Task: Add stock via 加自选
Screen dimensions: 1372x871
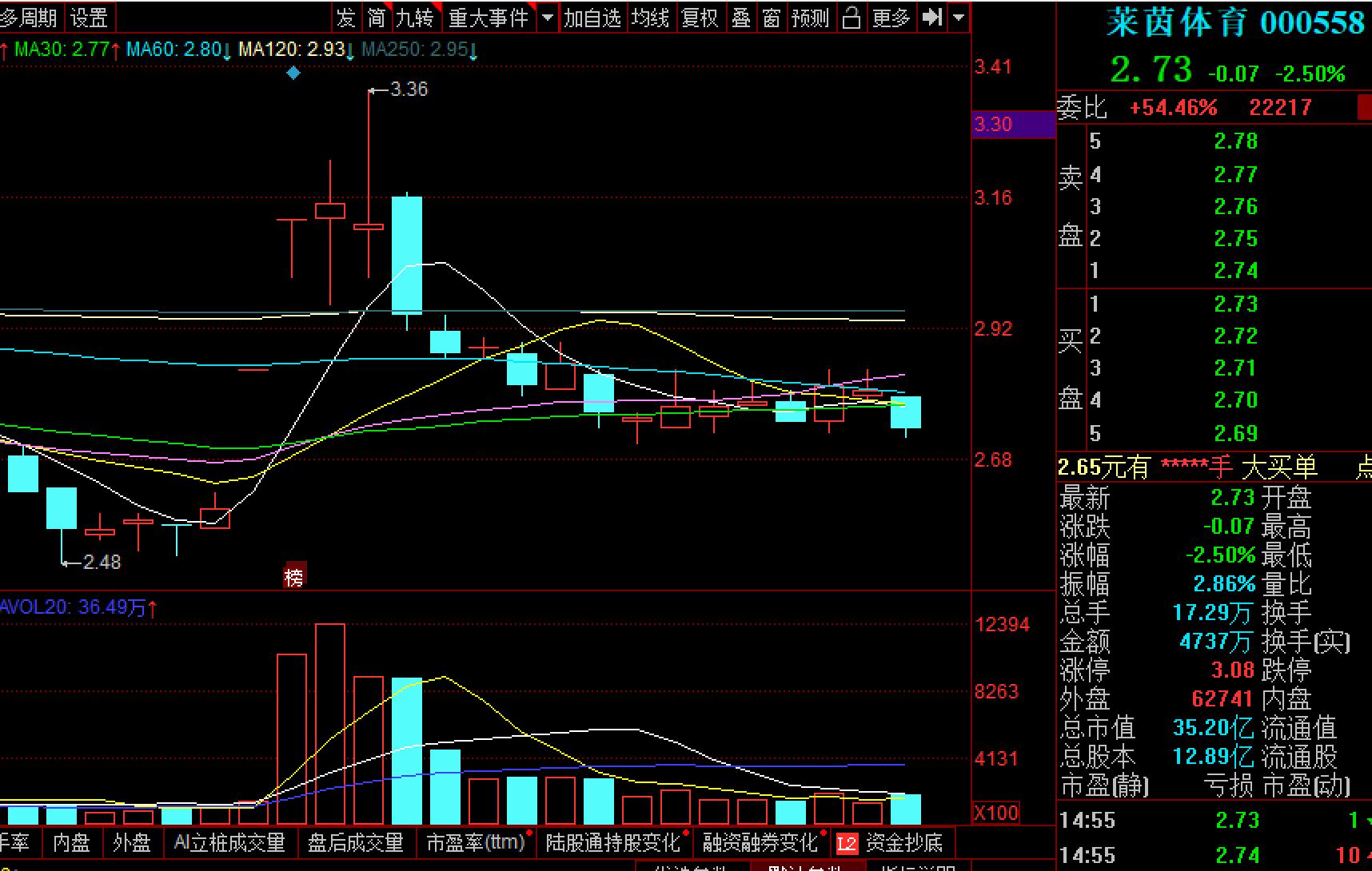Action: pos(592,17)
